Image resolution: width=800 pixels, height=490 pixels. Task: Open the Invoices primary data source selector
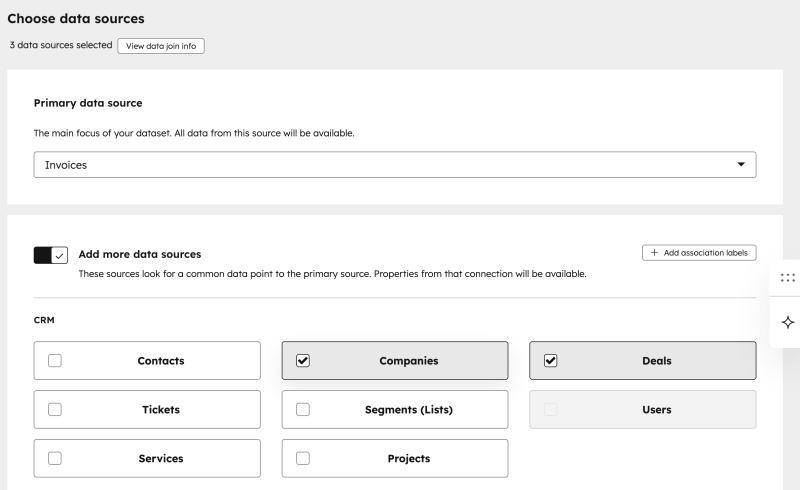395,164
